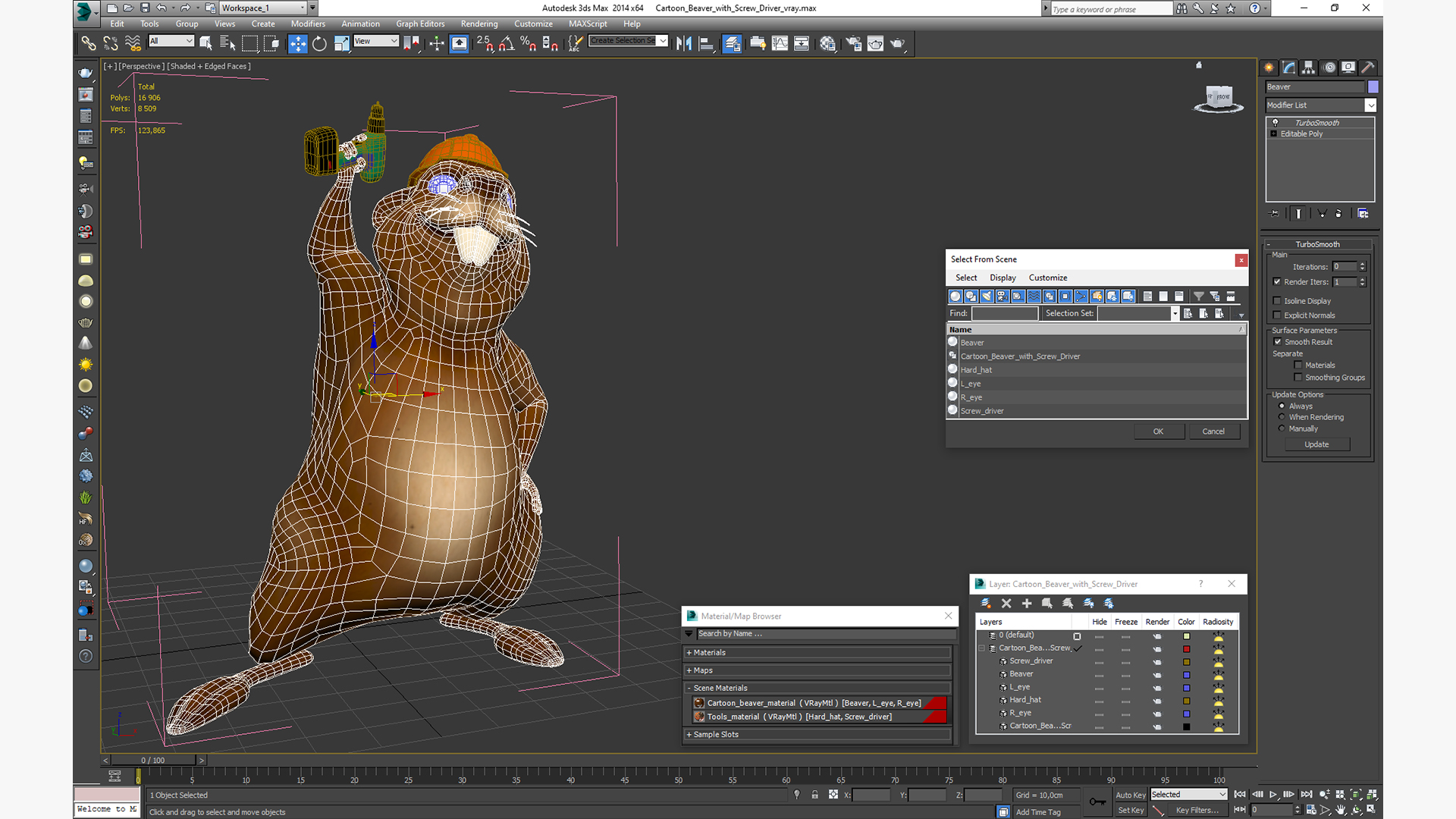This screenshot has height=819, width=1456.
Task: Click Cancel in Select From Scene dialog
Action: [x=1213, y=431]
